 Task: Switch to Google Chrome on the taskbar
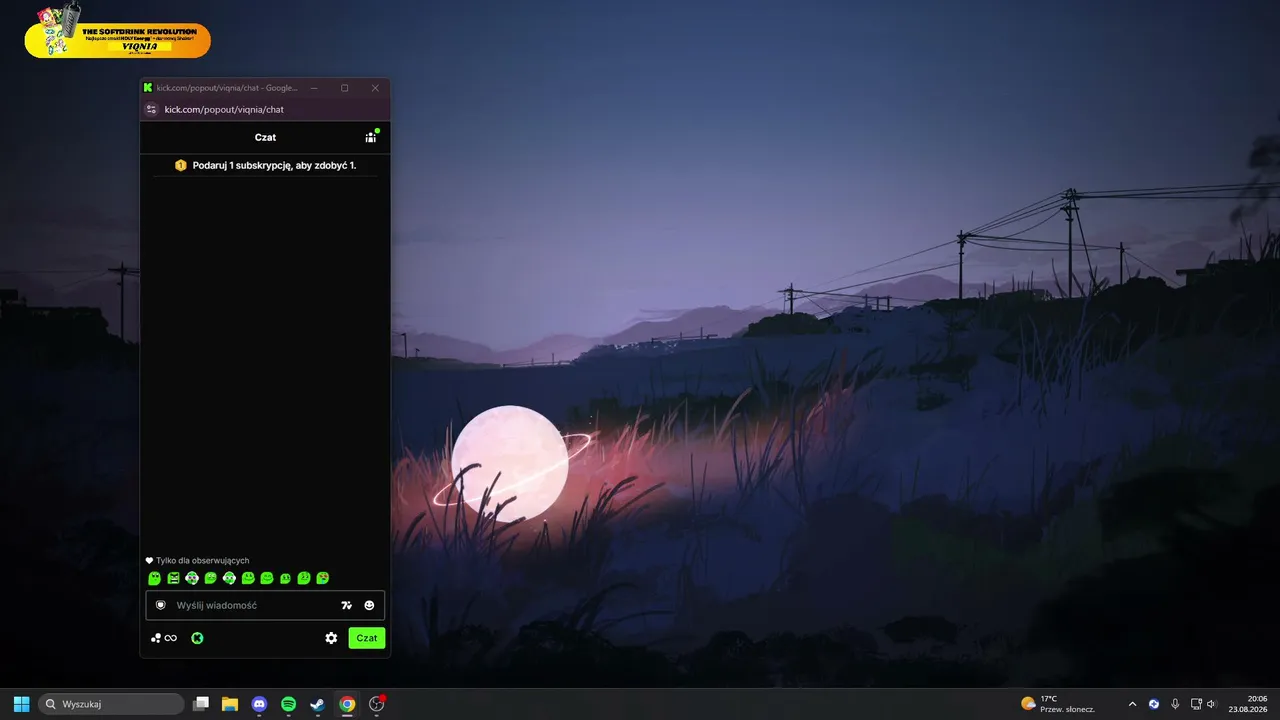pos(347,704)
